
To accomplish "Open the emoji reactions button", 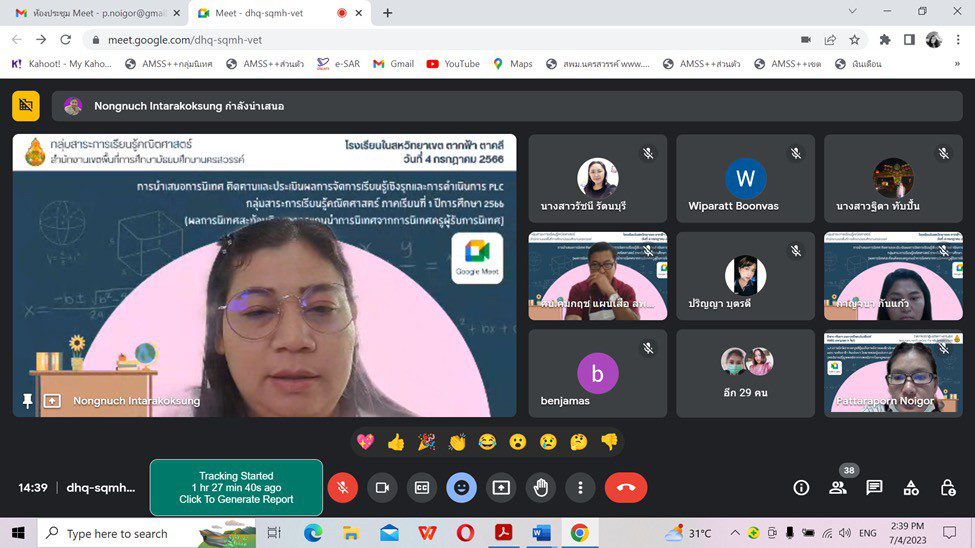I will click(x=461, y=488).
